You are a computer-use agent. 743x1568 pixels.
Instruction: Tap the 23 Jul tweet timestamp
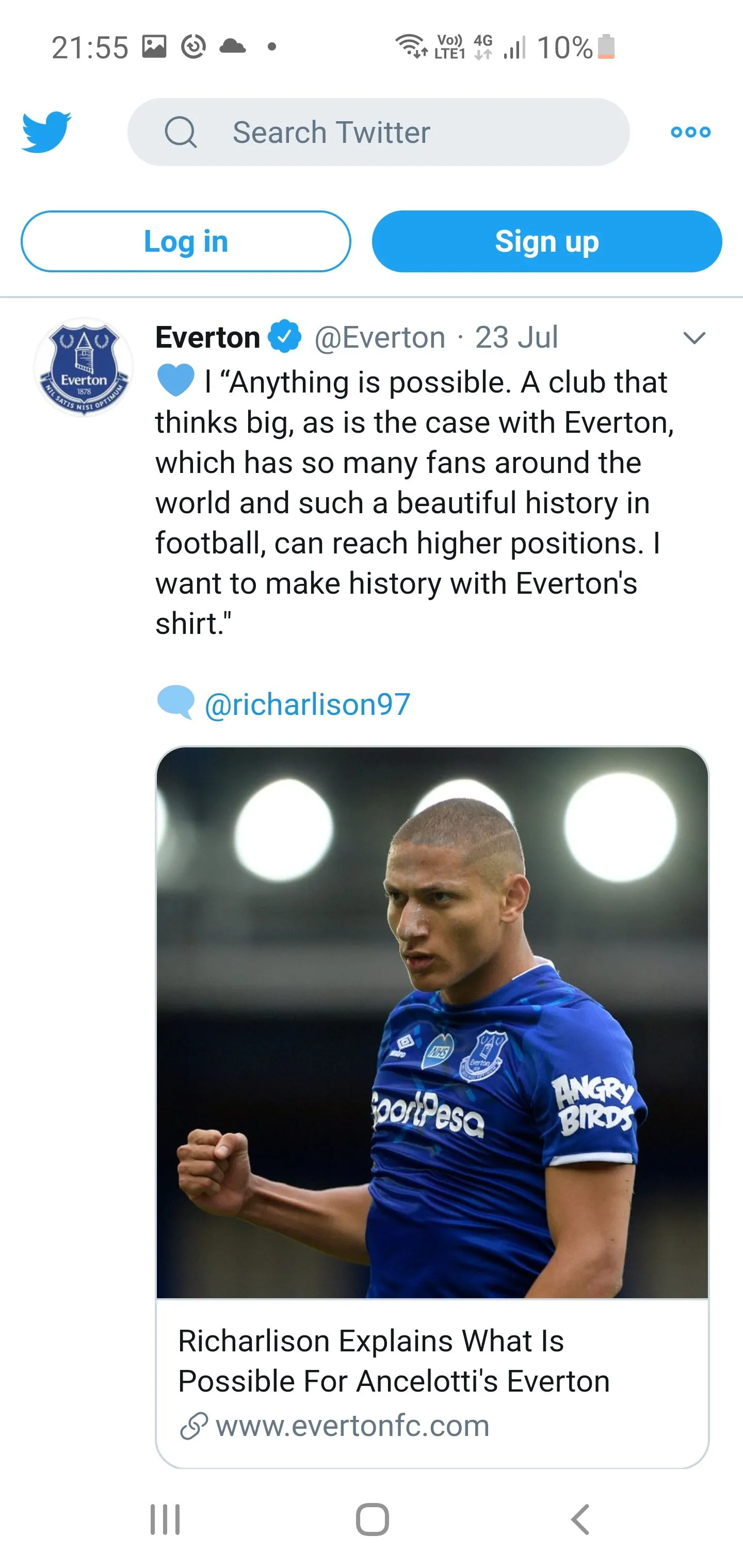tap(516, 337)
